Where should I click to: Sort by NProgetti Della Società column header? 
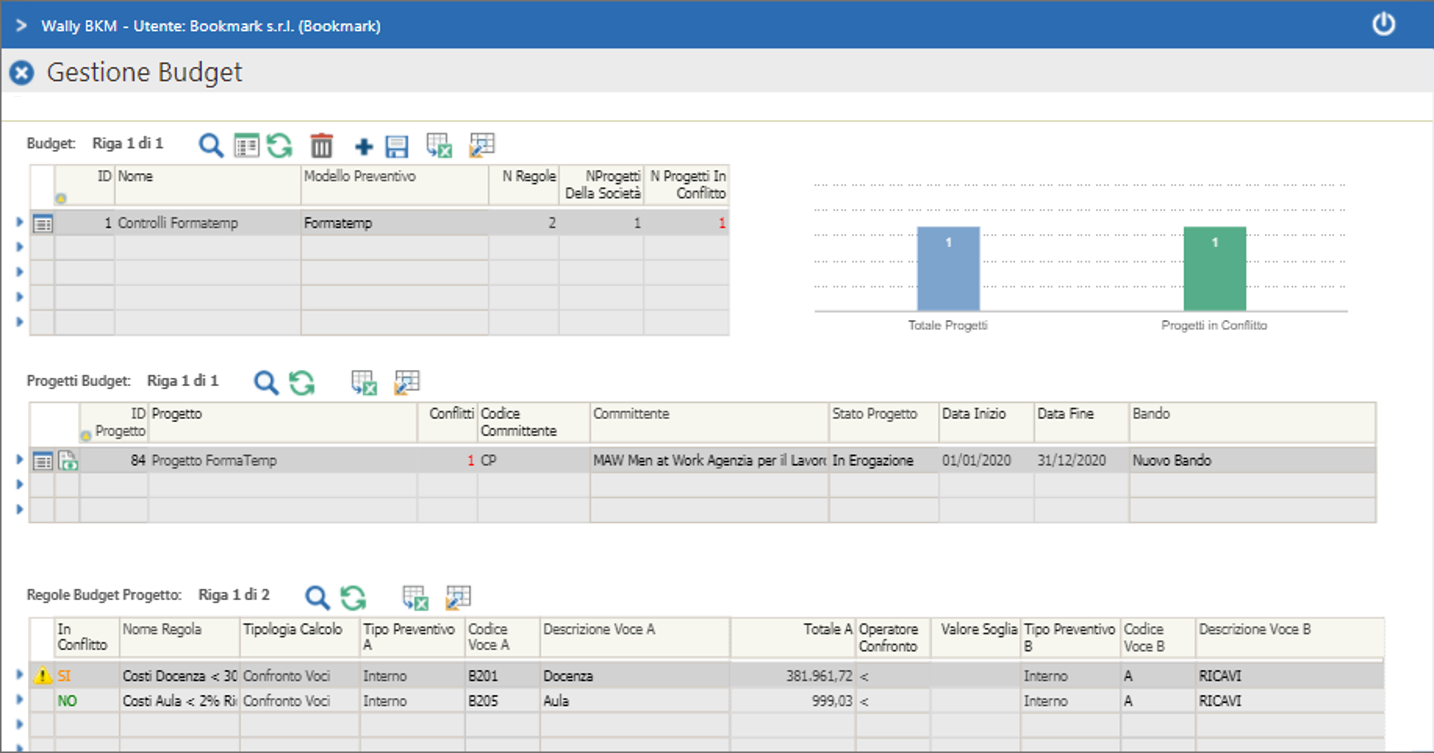point(601,185)
